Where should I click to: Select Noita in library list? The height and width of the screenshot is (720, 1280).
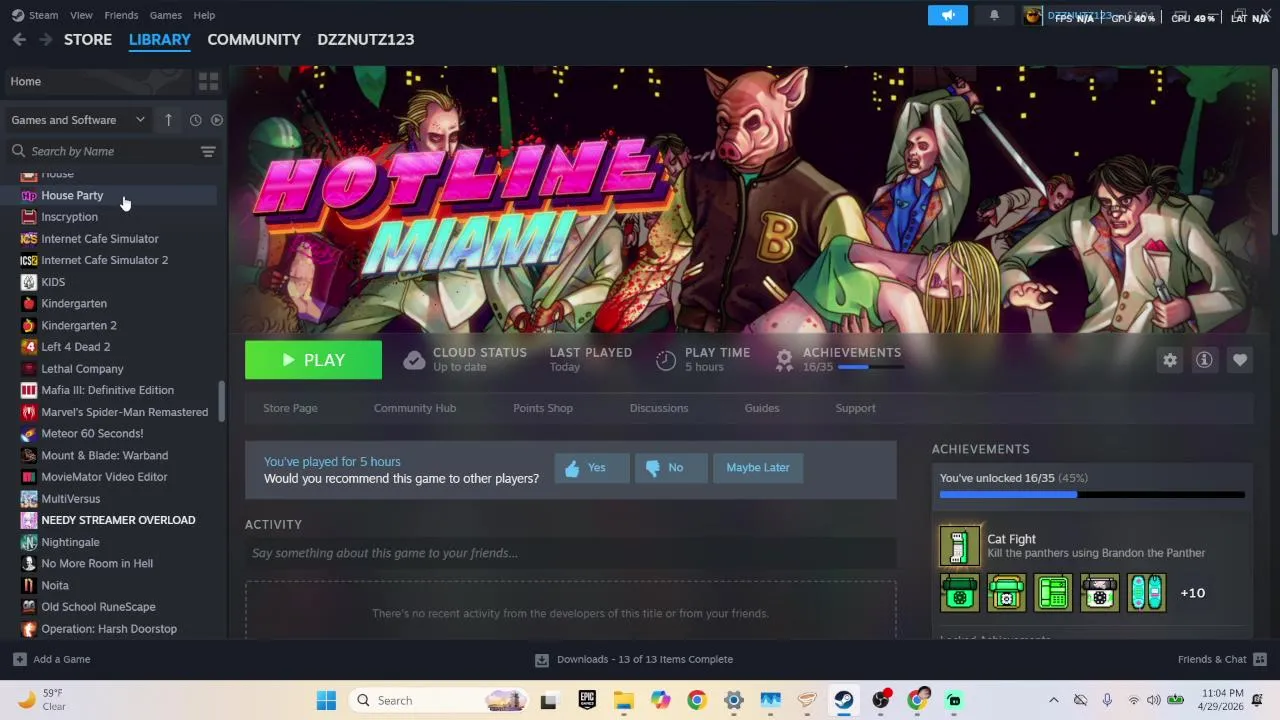pyautogui.click(x=110, y=585)
